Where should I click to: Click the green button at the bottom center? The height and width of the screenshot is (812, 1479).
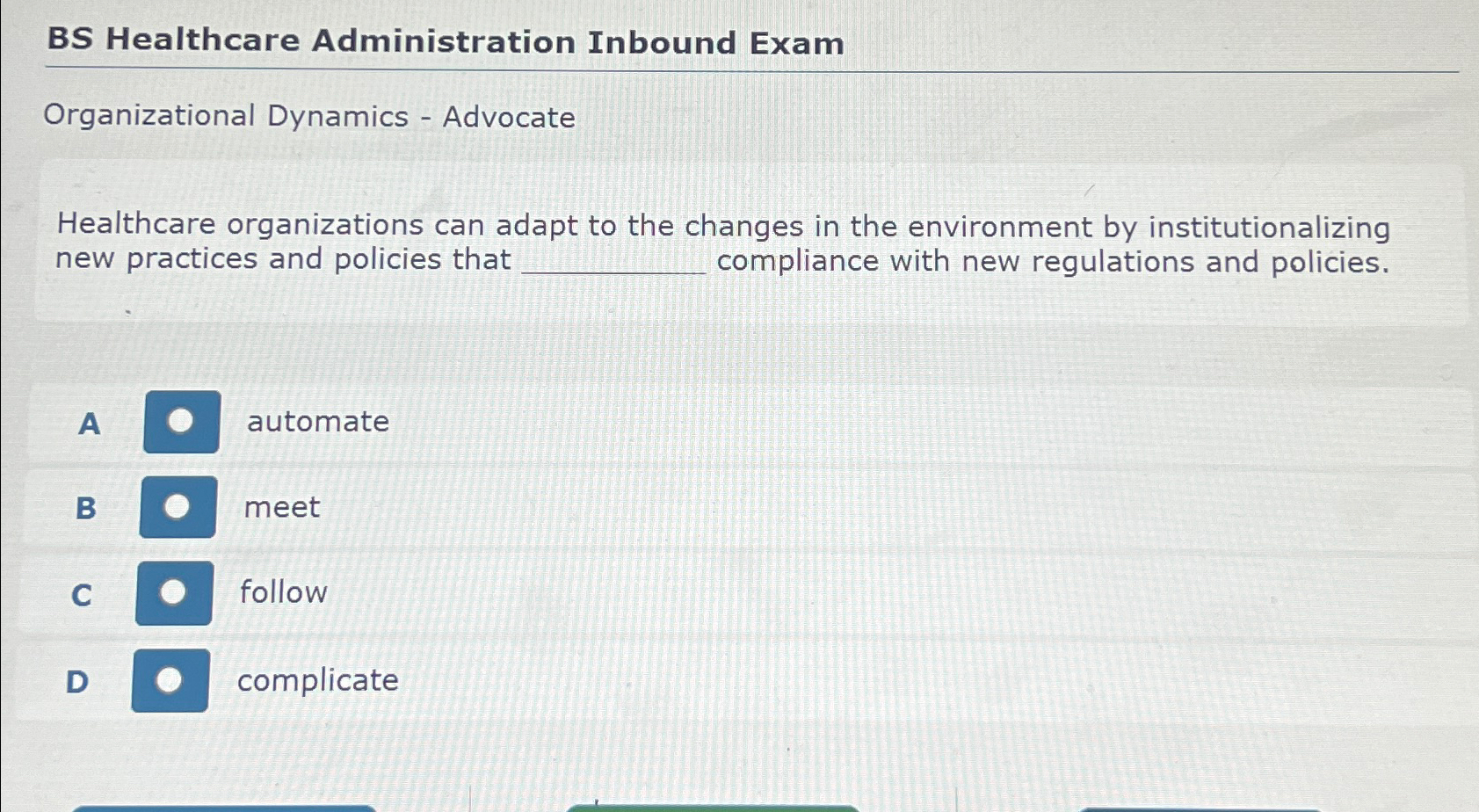pos(714,807)
